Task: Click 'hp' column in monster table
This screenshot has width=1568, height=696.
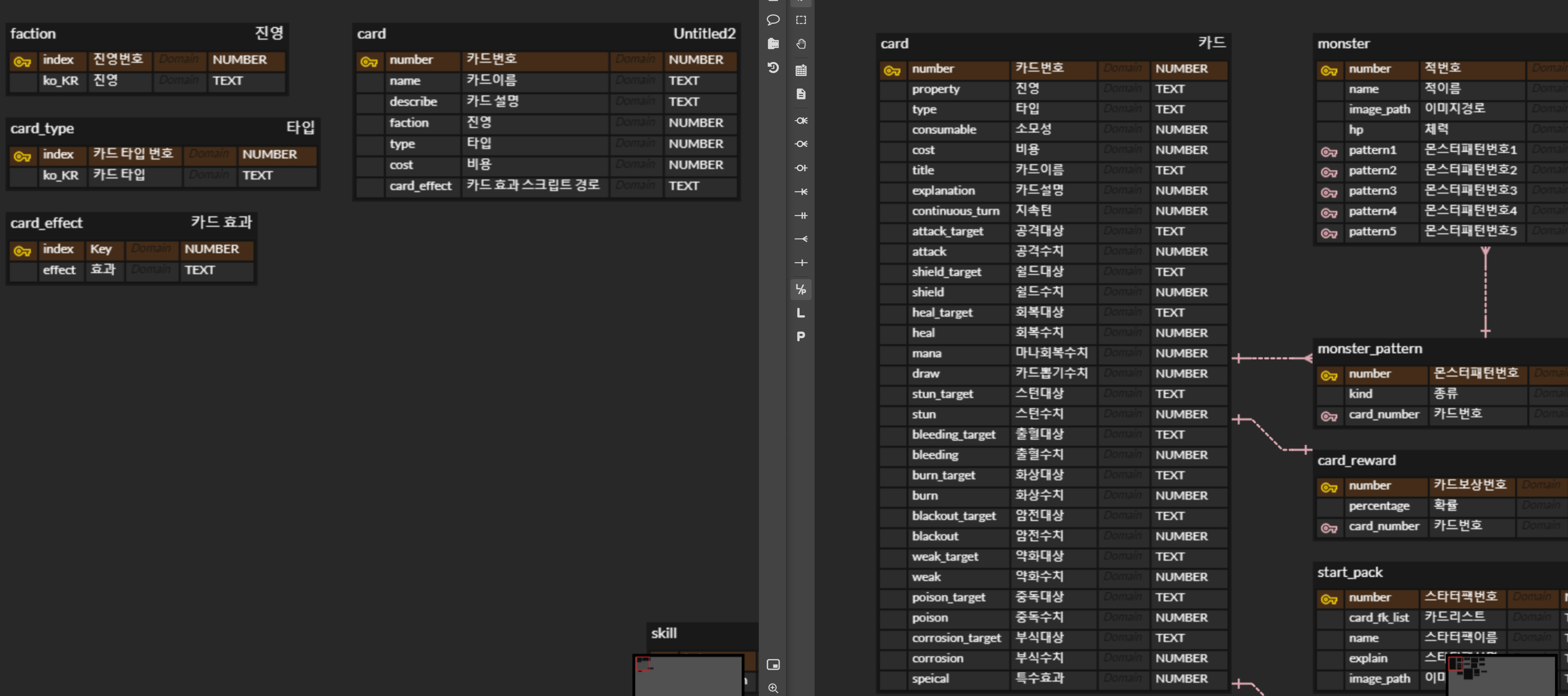Action: click(1356, 130)
